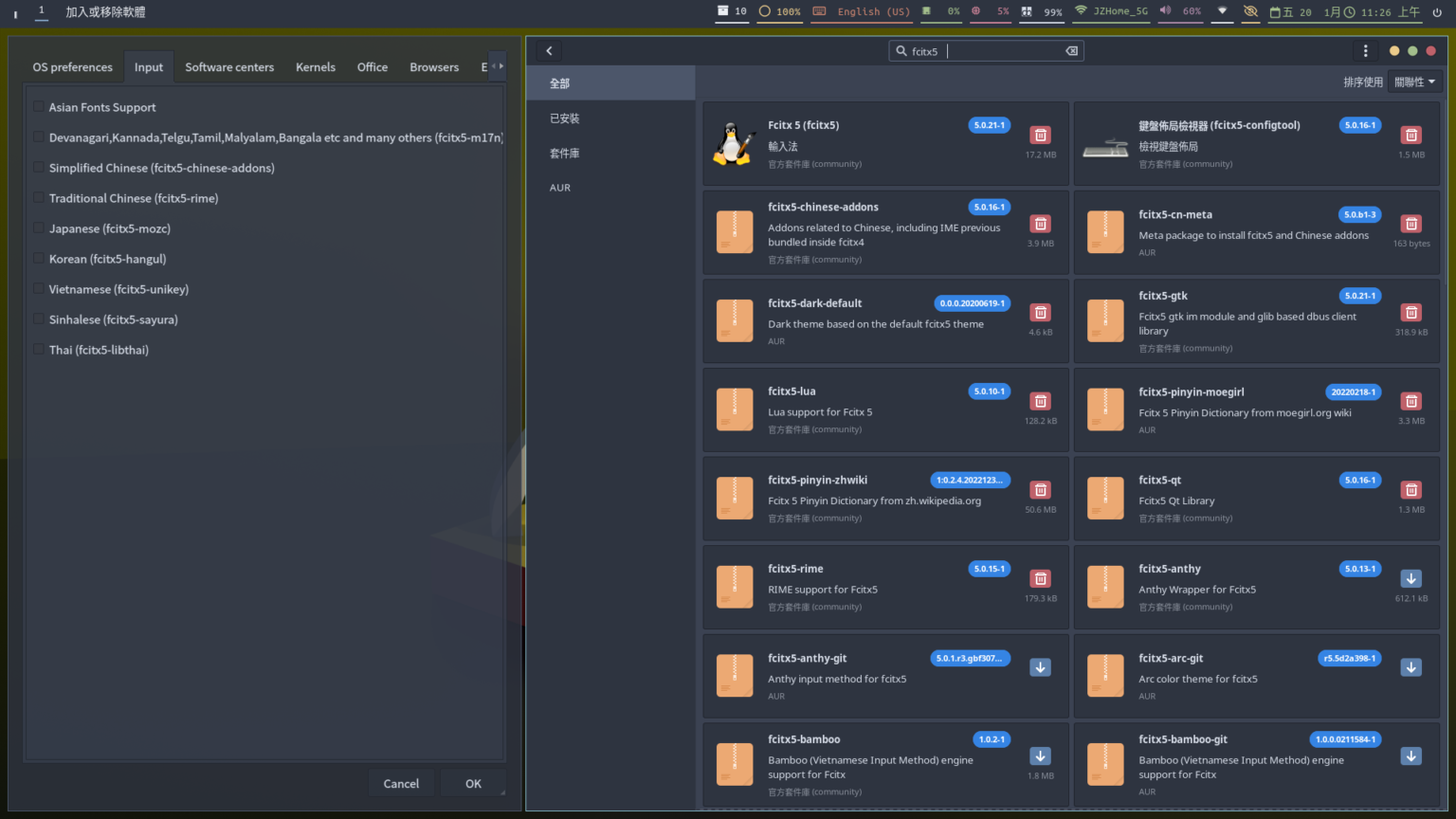Click the download icon for fcitx5-anthy
Screen dimensions: 1456x819
tap(1410, 578)
